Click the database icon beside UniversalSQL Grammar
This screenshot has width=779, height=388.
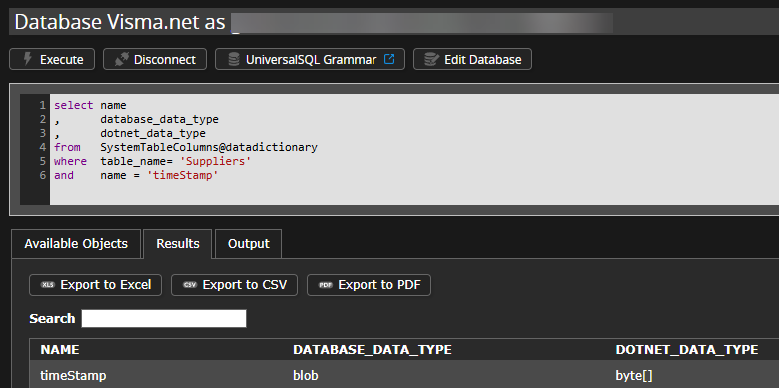pos(234,60)
